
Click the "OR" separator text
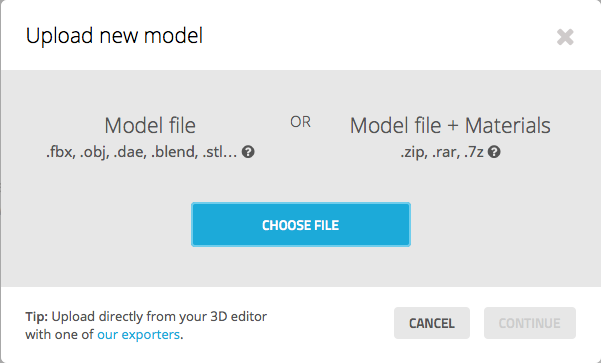tap(300, 122)
